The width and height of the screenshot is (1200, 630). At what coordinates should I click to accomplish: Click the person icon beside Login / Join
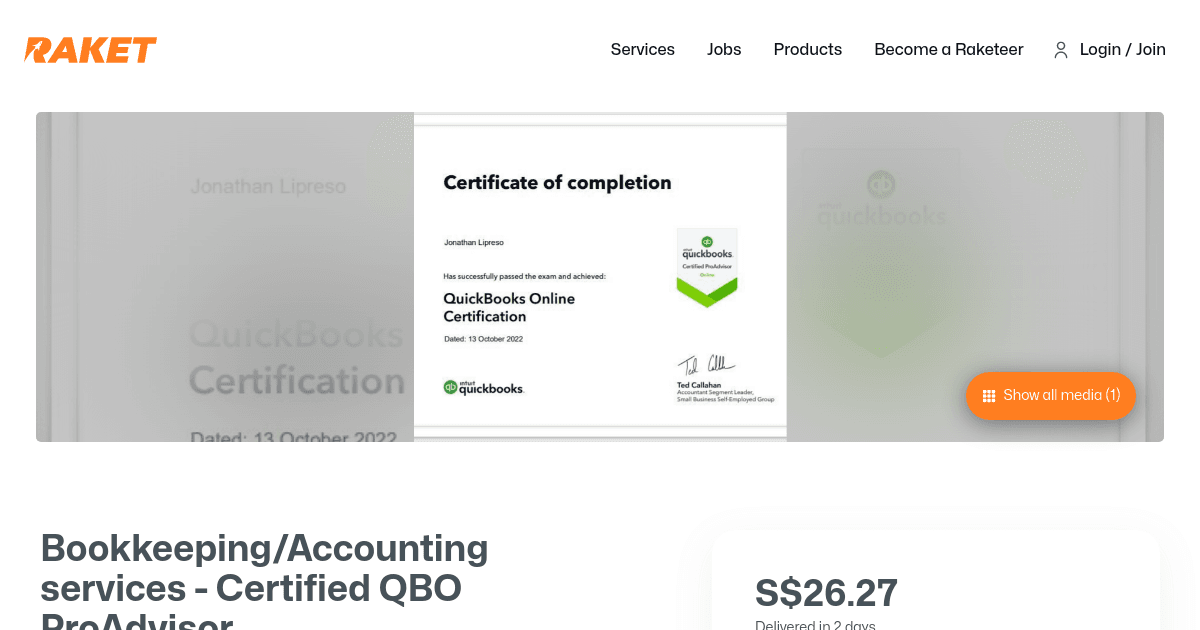1060,49
